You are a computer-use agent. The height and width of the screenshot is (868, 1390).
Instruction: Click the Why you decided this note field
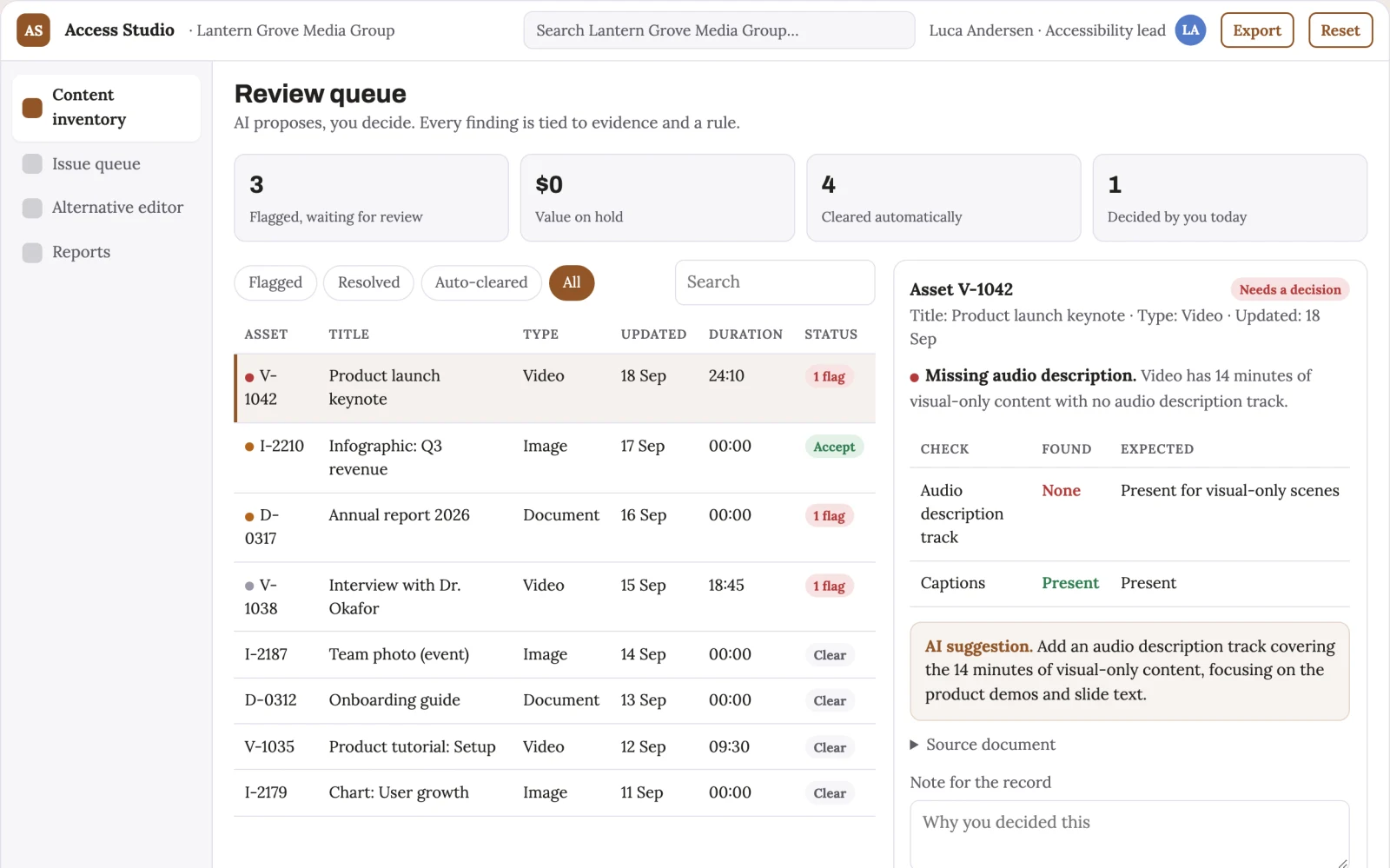pos(1129,834)
